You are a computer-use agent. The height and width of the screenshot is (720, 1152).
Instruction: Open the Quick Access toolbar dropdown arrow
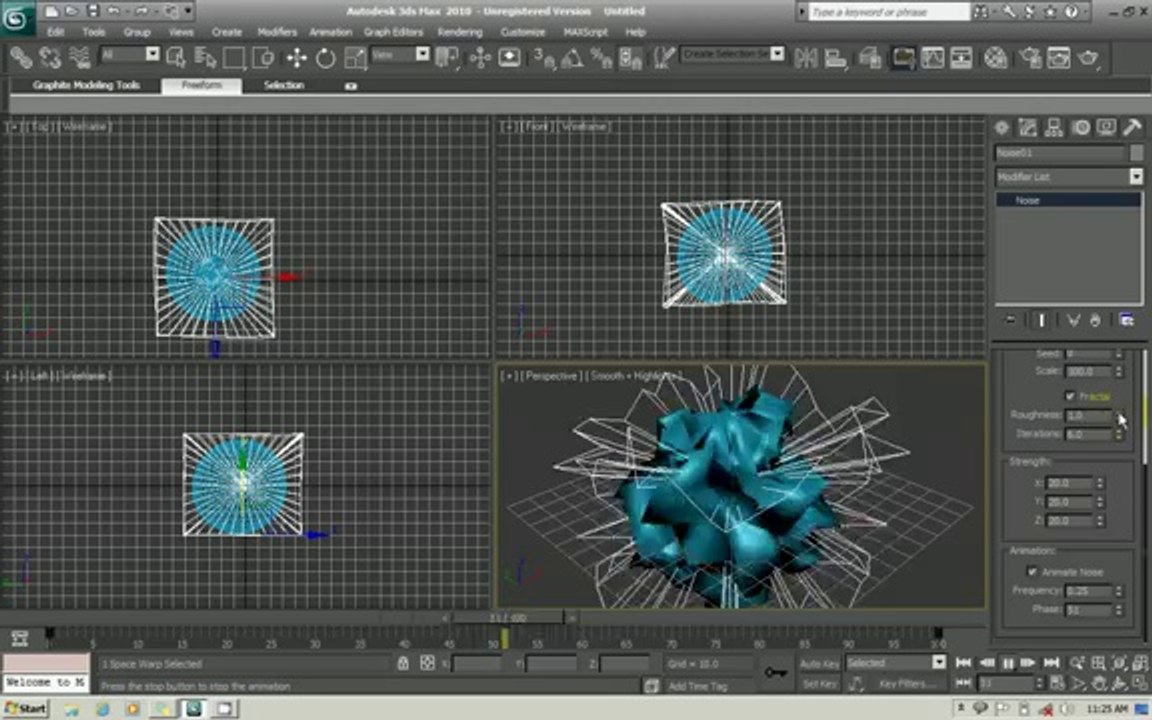coord(188,11)
